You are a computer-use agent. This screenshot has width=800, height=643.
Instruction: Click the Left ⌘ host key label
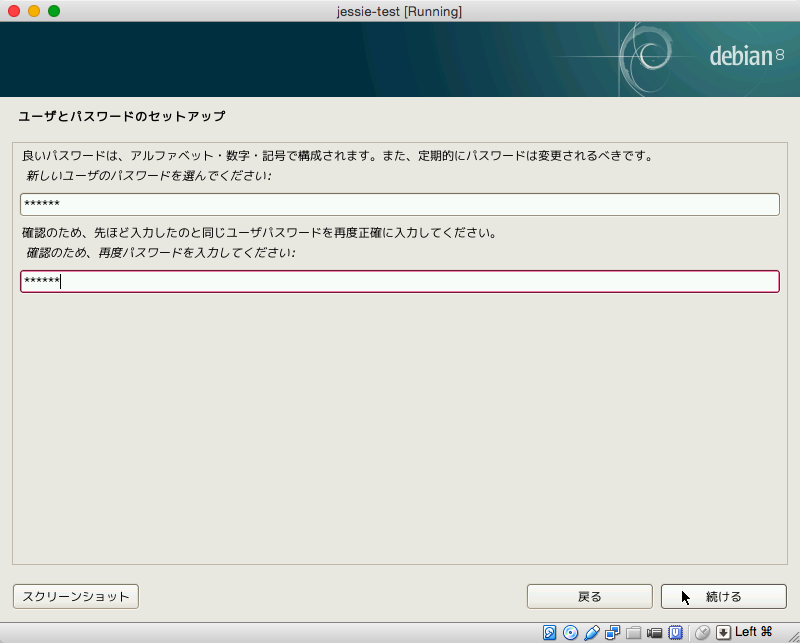click(x=753, y=632)
